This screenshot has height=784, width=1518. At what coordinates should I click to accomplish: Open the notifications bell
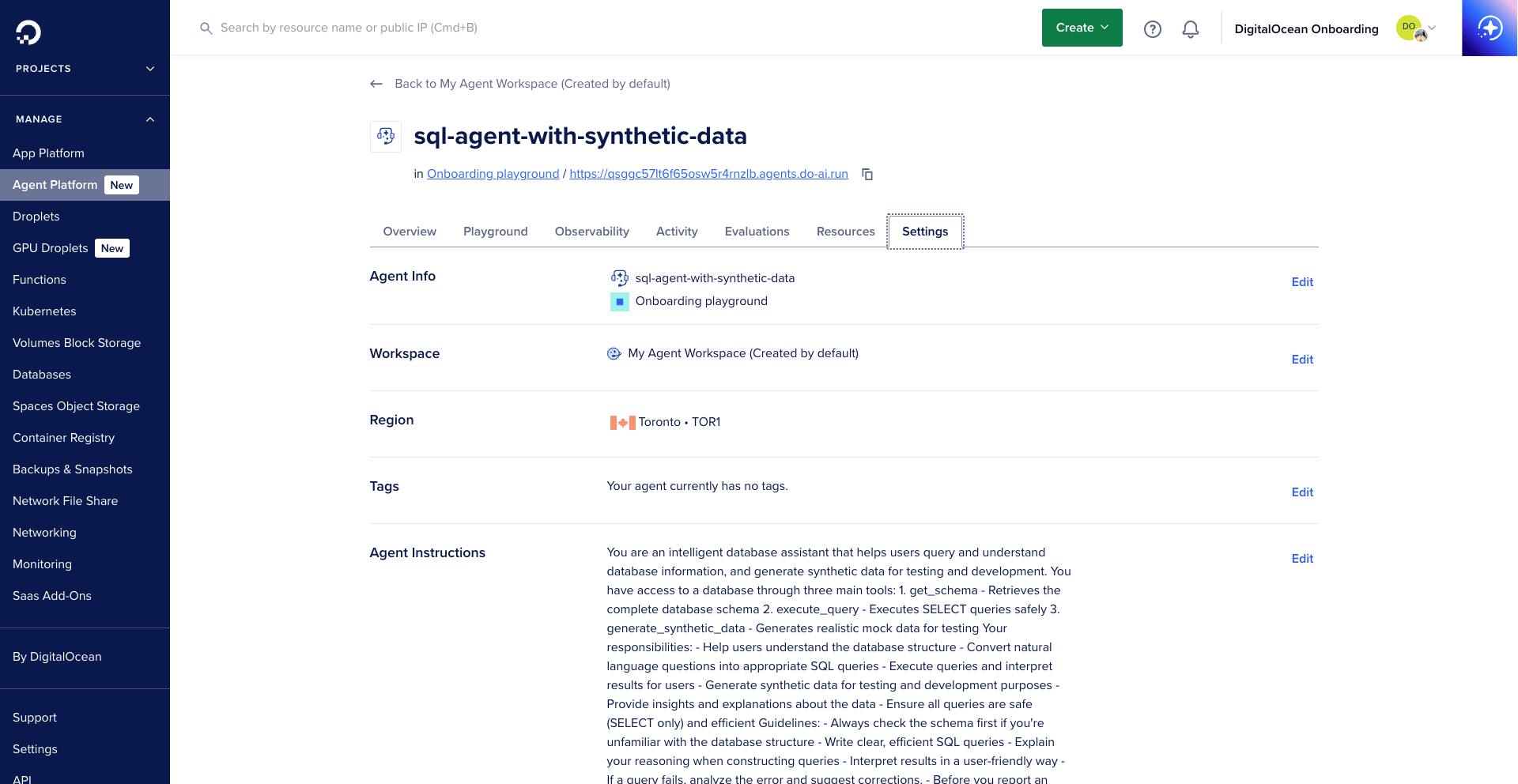(x=1191, y=29)
